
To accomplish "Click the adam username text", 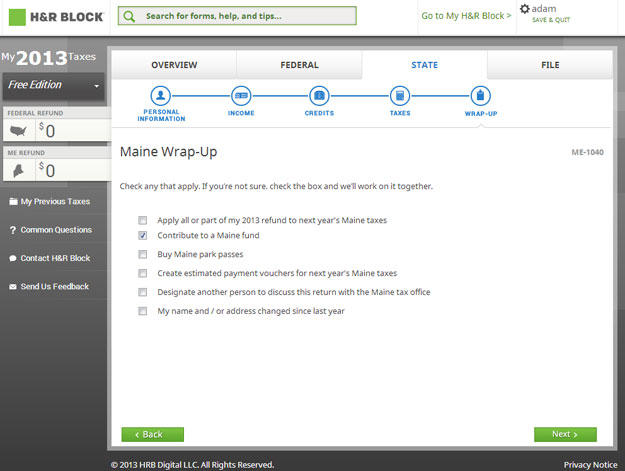I will click(544, 9).
